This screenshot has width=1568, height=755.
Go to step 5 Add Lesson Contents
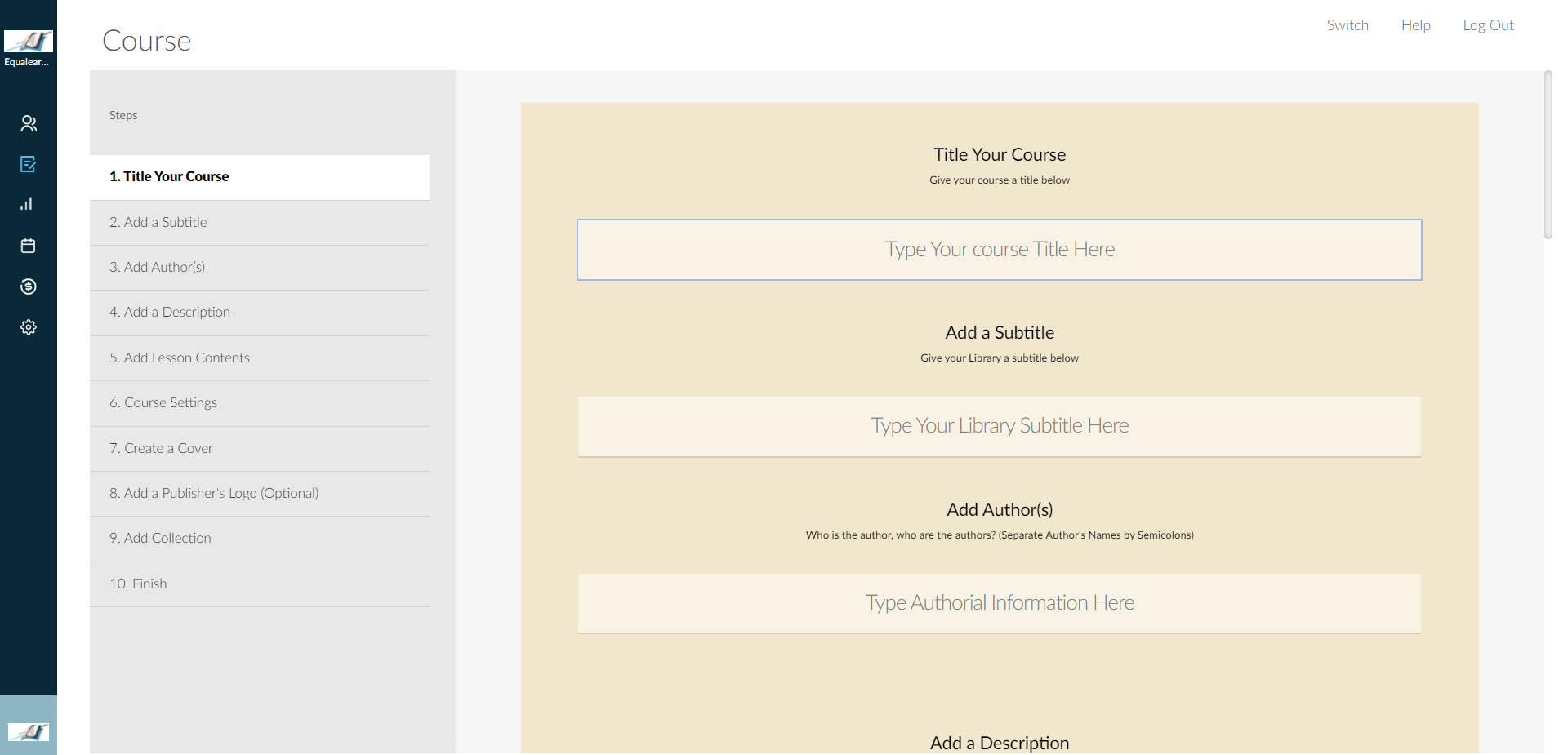260,358
